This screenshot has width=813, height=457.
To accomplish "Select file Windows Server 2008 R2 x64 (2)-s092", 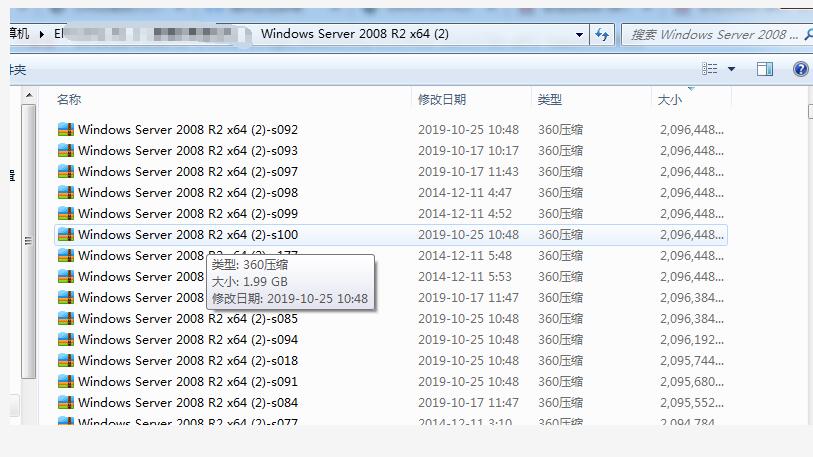I will [188, 130].
